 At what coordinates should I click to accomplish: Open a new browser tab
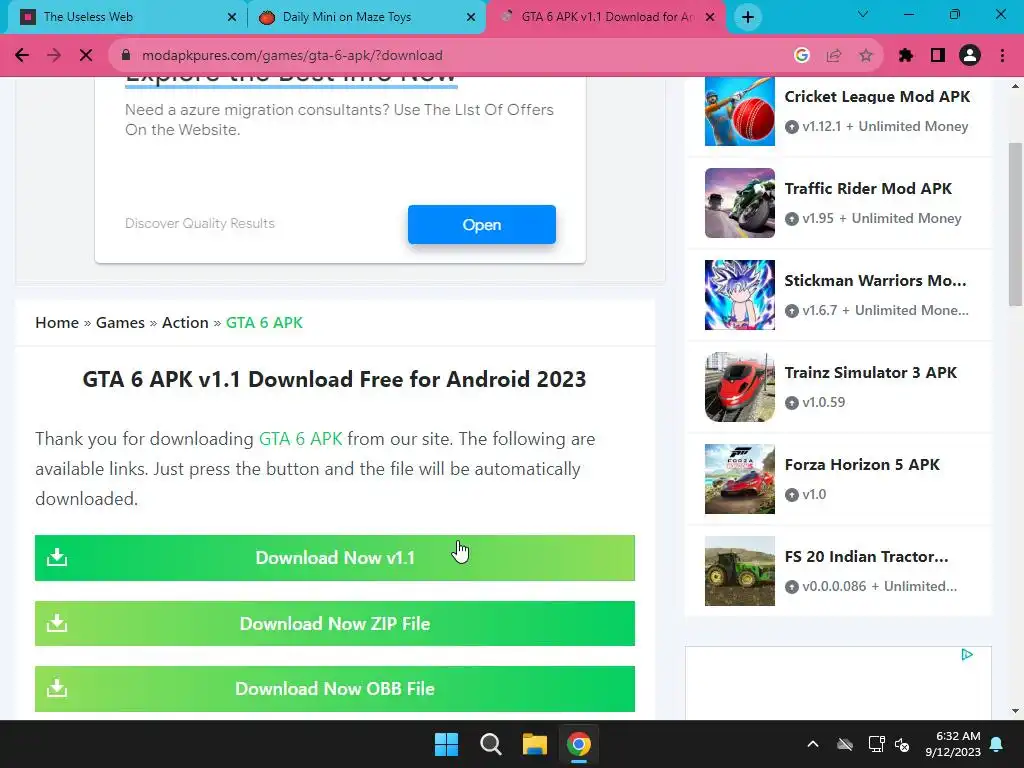click(x=748, y=17)
